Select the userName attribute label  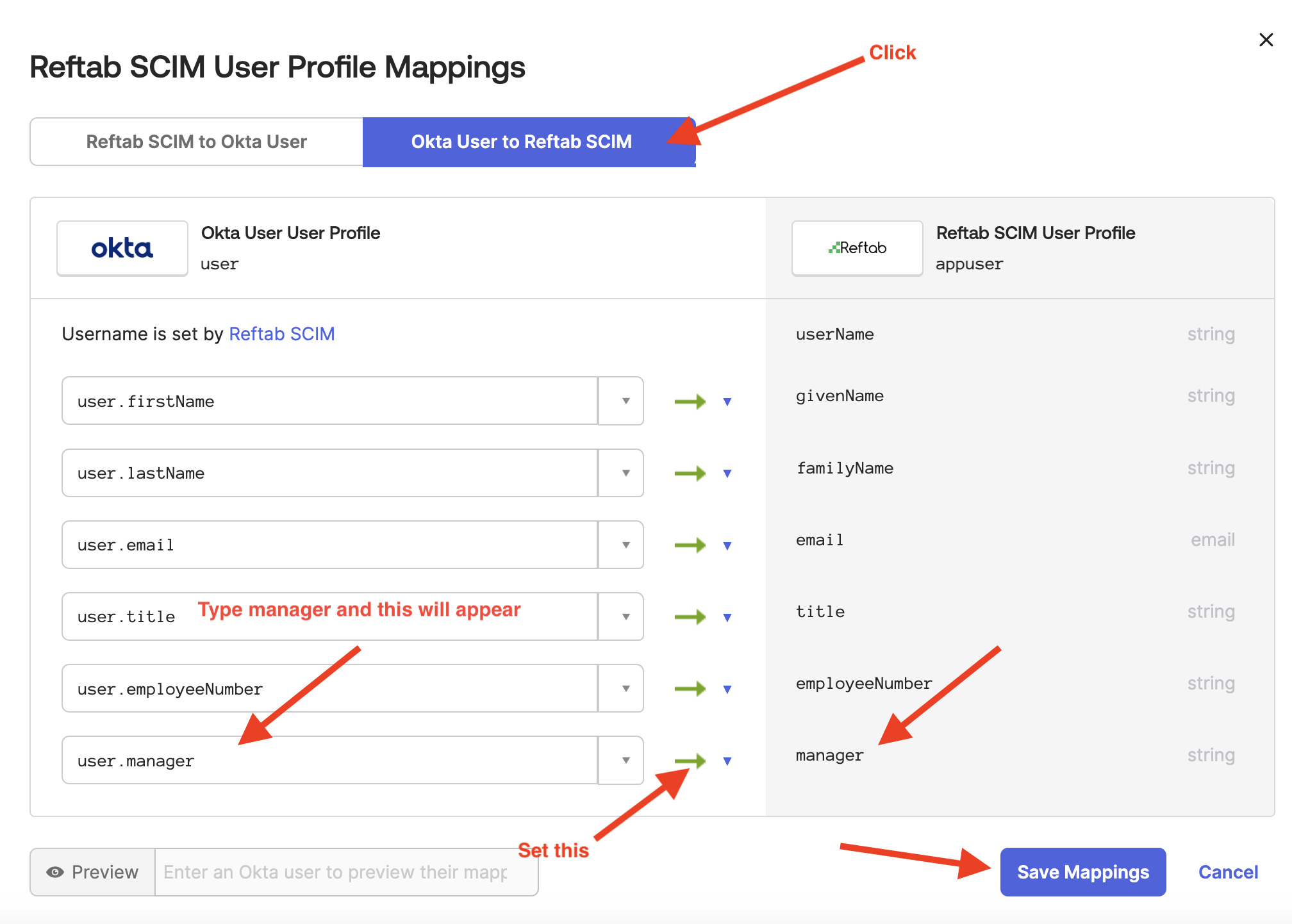[x=835, y=334]
